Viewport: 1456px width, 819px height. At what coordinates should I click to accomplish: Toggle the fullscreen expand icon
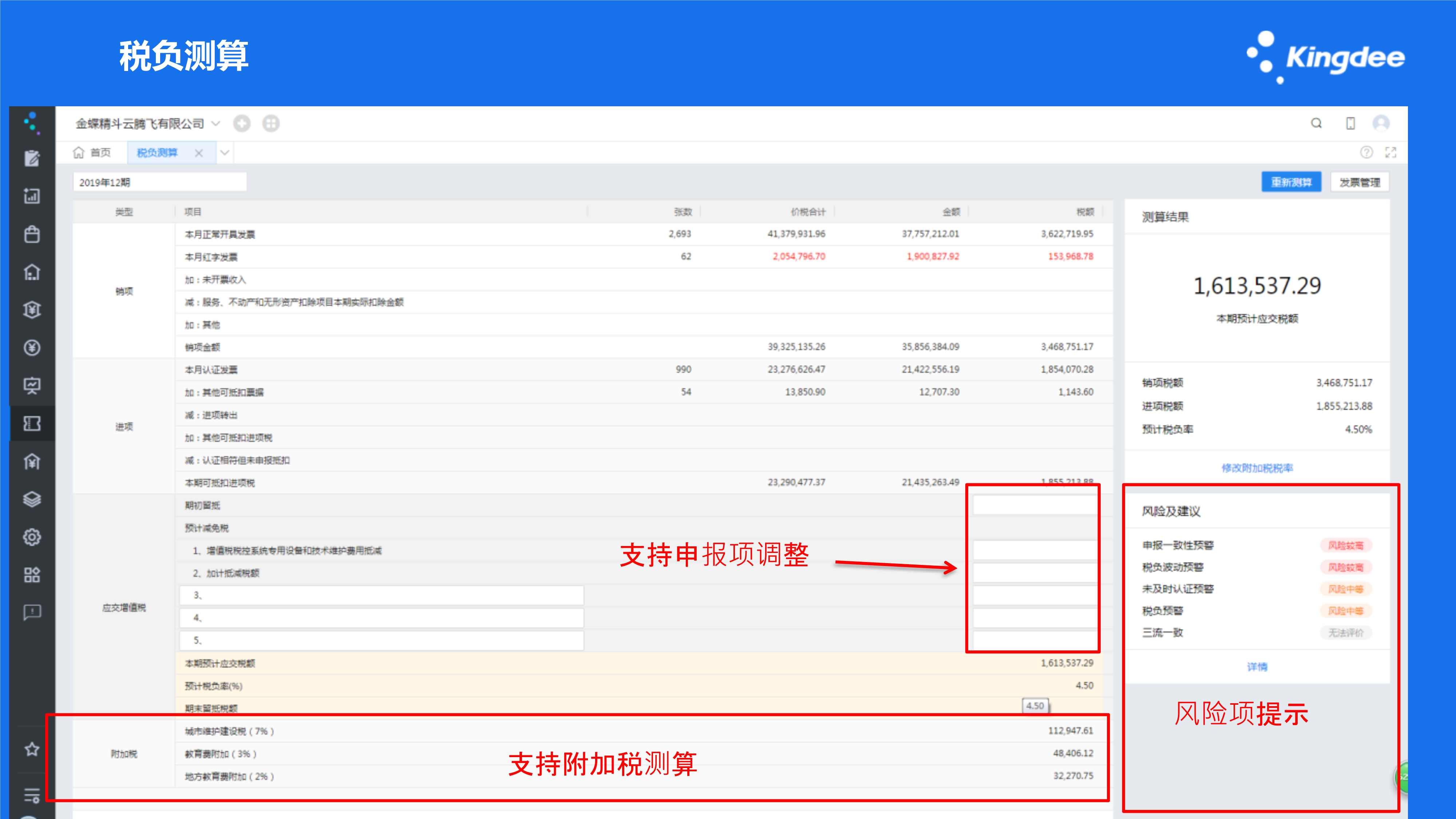click(x=1390, y=152)
